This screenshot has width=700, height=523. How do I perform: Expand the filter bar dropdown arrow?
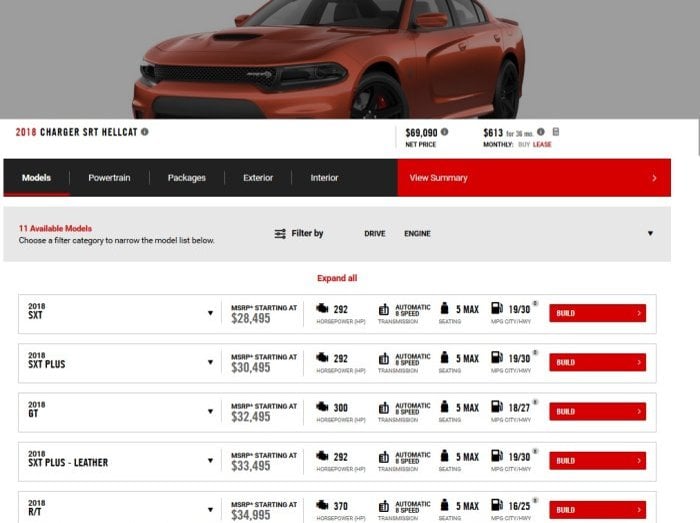point(650,233)
